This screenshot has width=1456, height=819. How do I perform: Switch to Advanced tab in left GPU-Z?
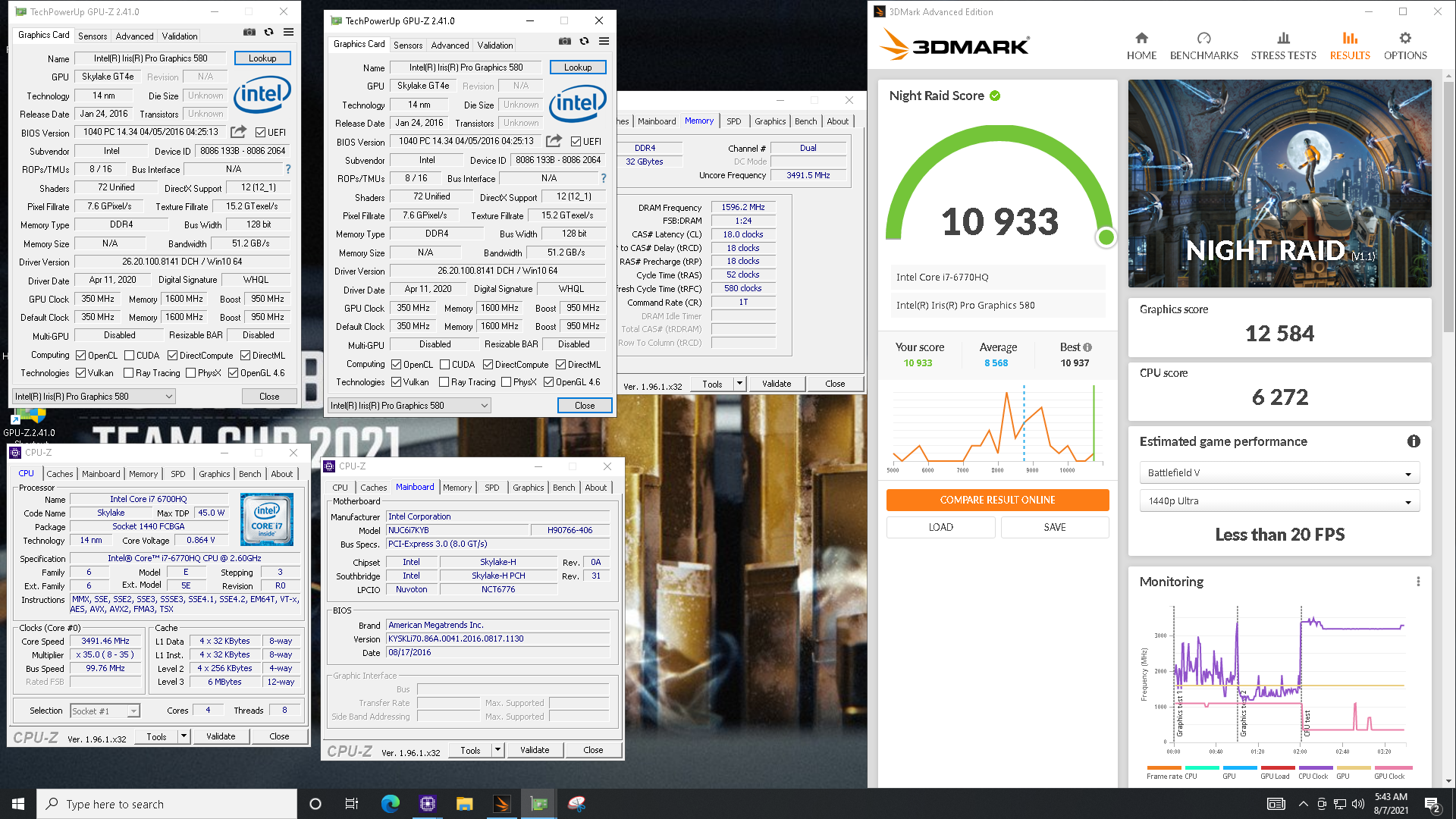[134, 36]
